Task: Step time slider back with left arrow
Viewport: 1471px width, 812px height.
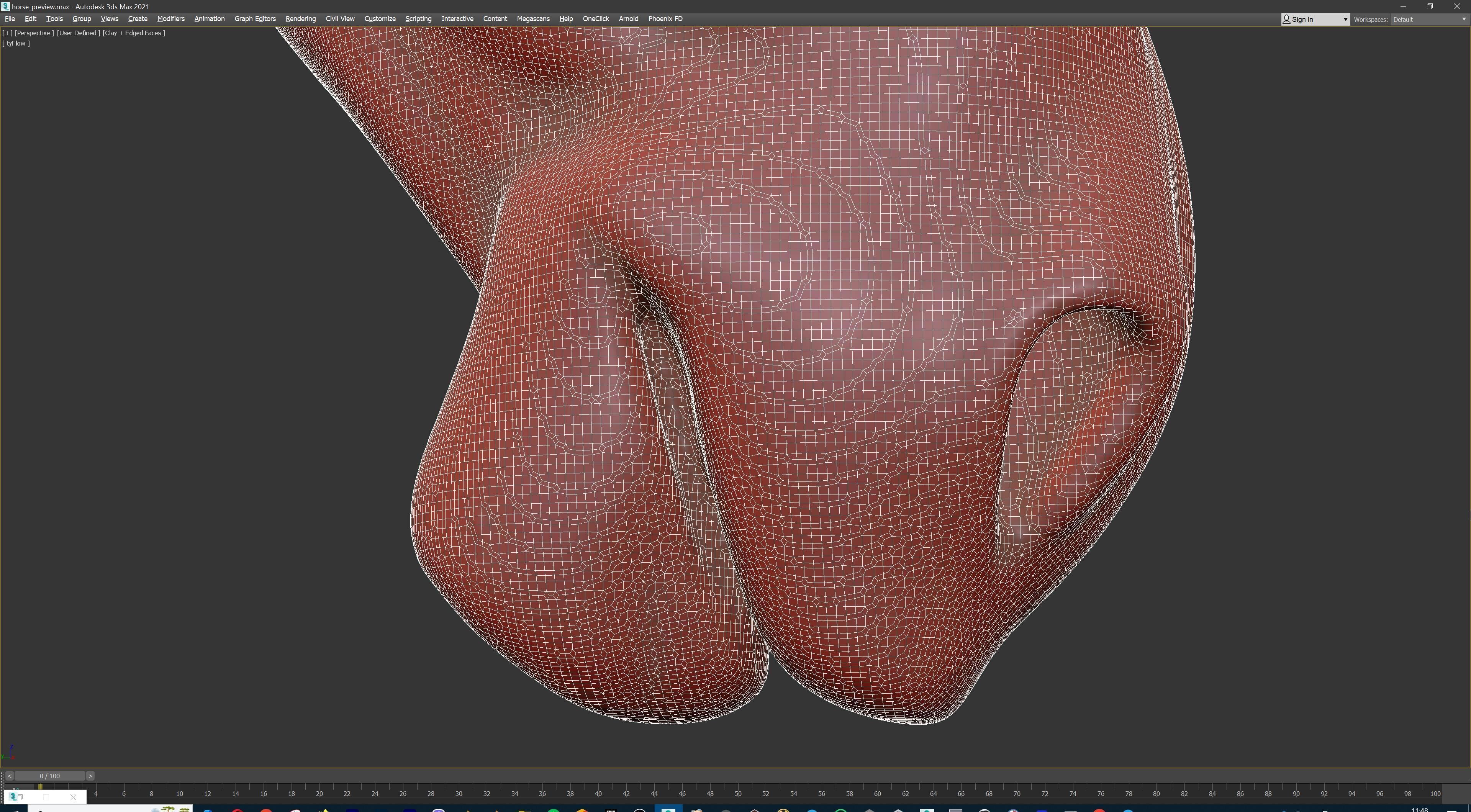Action: (9, 776)
